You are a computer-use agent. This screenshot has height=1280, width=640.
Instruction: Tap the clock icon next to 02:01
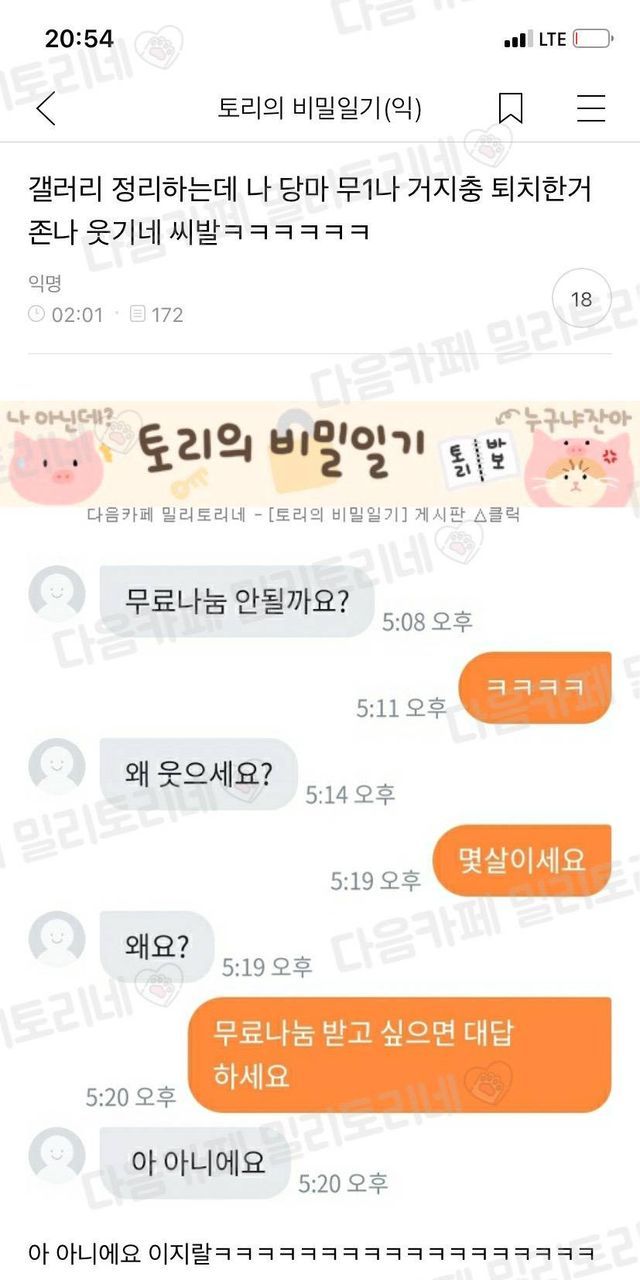(x=36, y=314)
